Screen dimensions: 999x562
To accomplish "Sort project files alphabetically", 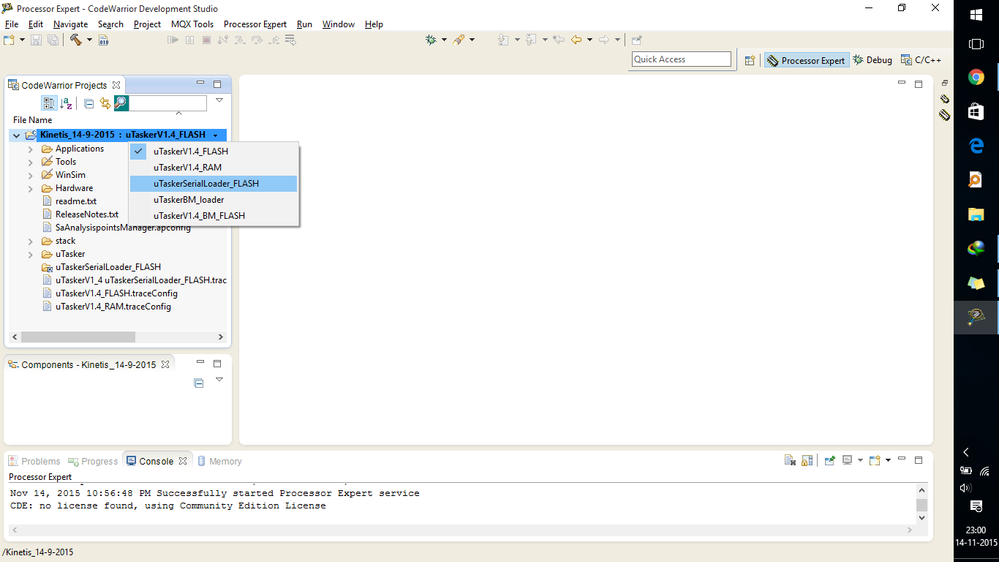I will point(66,103).
